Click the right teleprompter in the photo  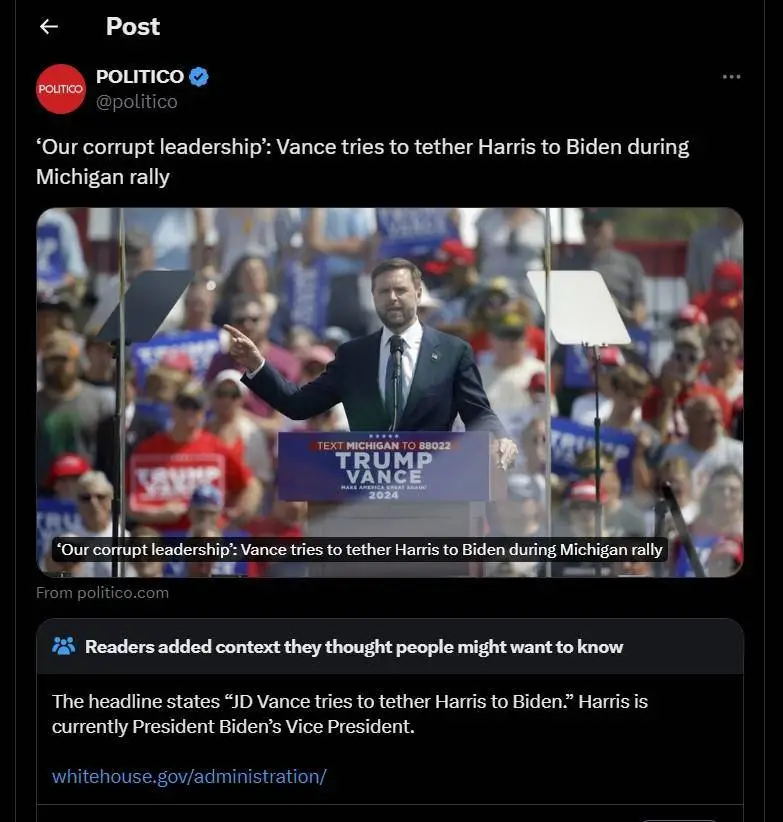[578, 306]
